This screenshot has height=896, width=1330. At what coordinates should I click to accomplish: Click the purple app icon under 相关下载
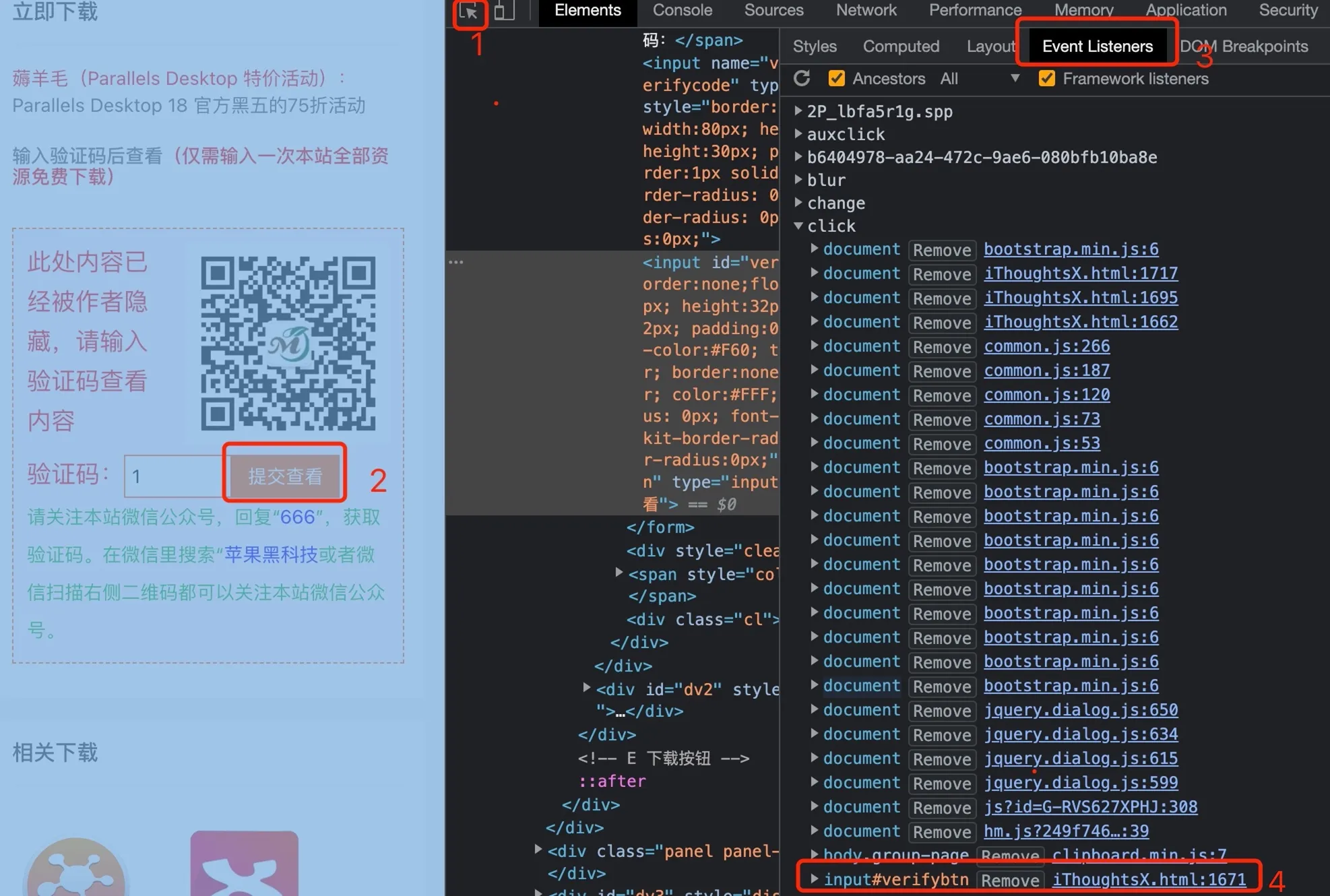point(245,864)
